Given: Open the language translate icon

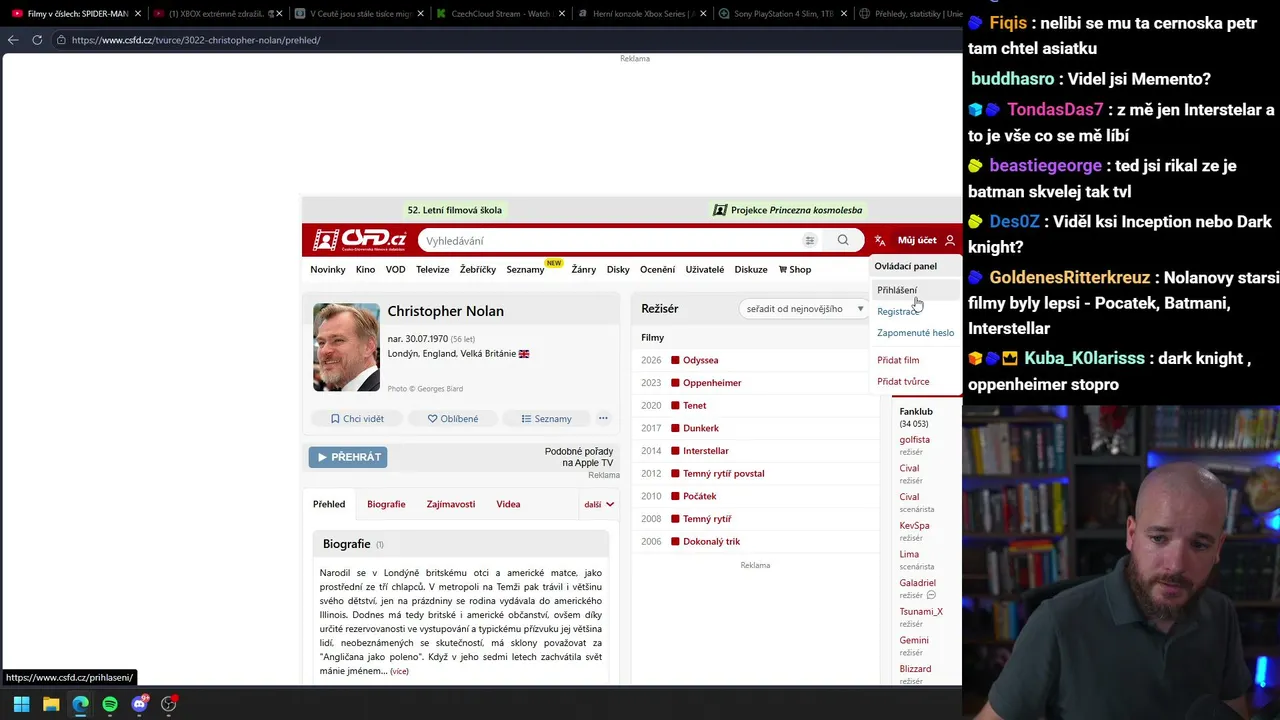Looking at the screenshot, I should click(x=880, y=240).
